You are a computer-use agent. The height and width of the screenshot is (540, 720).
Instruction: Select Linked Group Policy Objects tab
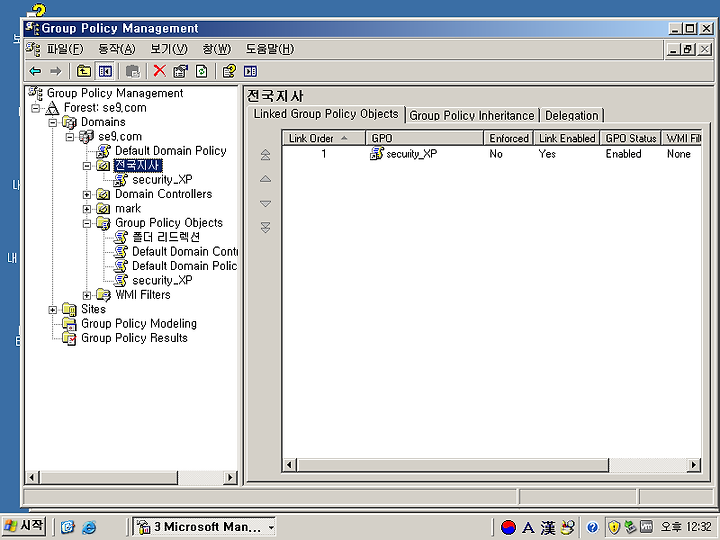point(326,114)
